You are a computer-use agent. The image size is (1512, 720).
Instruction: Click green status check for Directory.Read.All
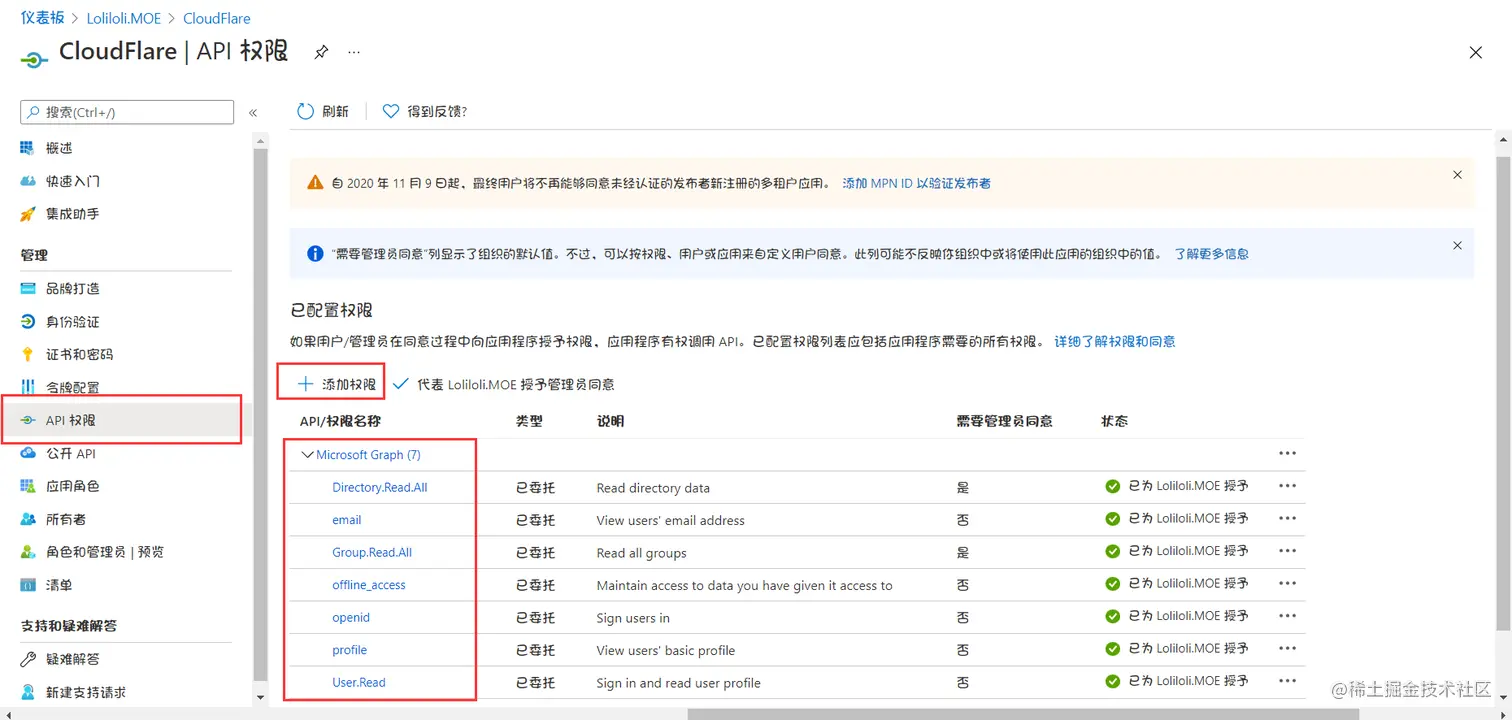(x=1112, y=487)
